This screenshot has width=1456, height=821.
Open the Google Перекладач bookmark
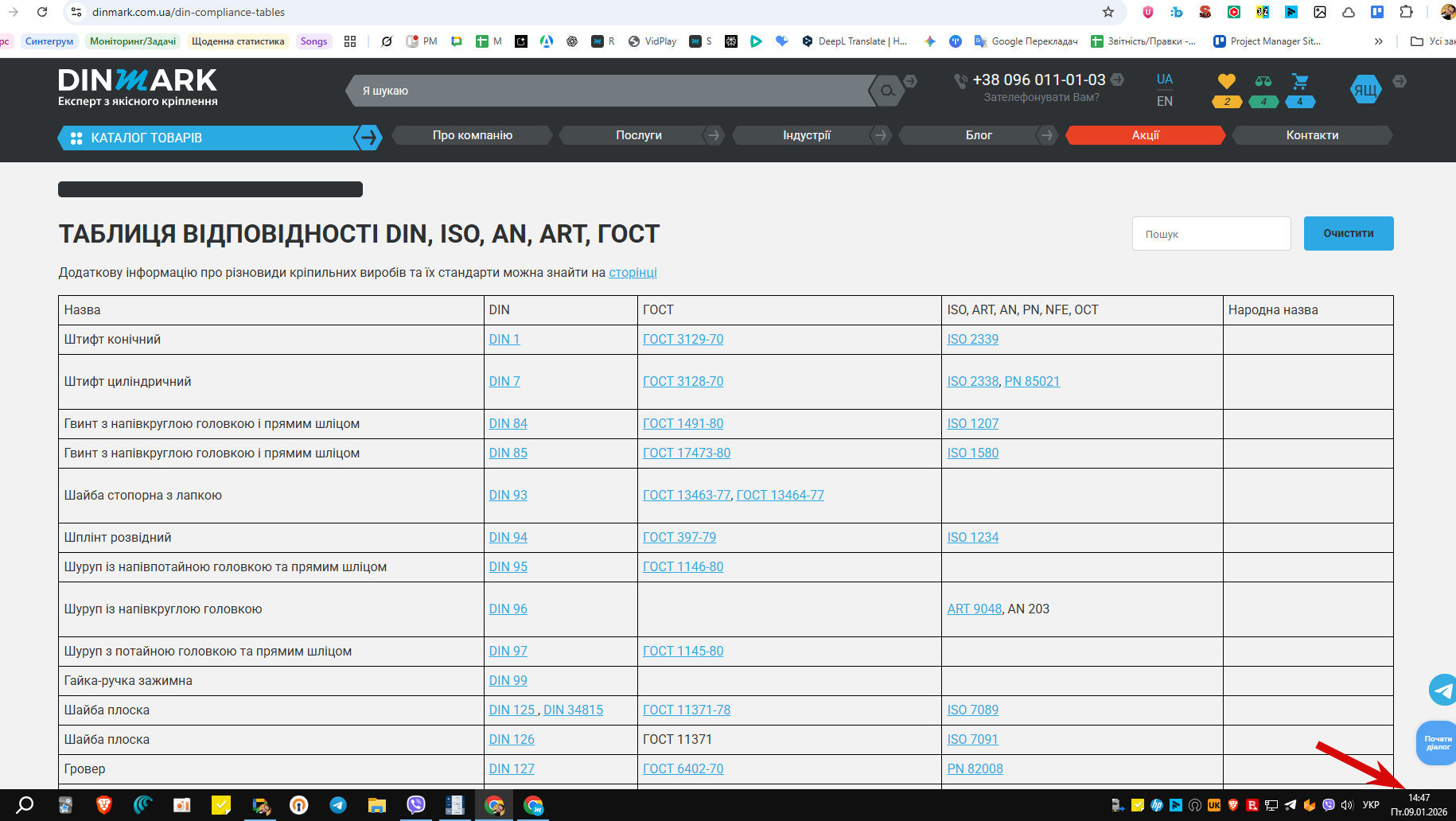[1026, 41]
